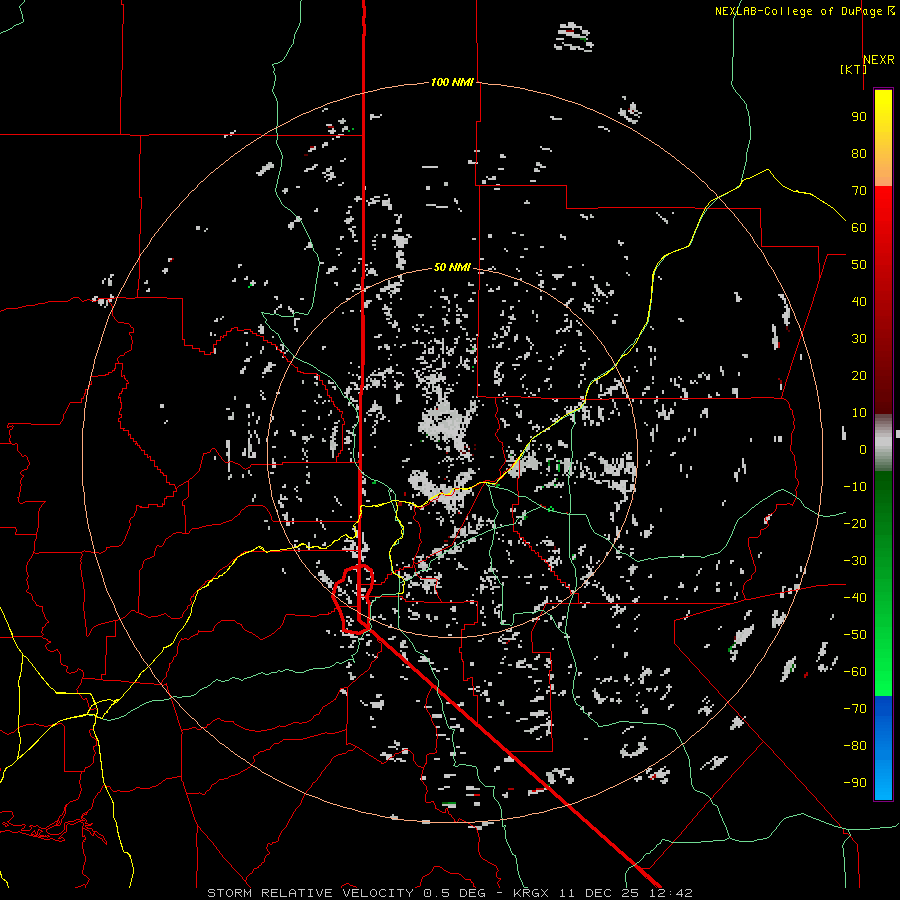
Task: Click the positive 10 scale label
Action: pos(859,413)
